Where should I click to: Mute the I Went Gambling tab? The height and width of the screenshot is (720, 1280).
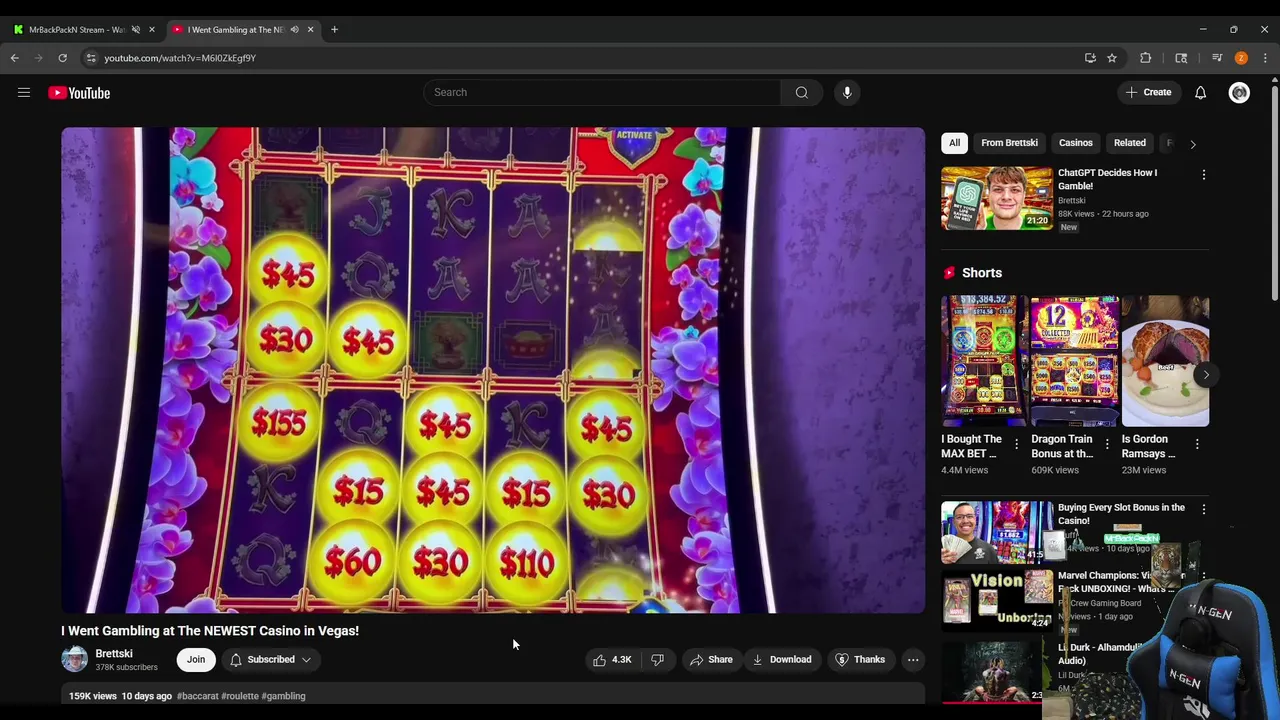[294, 30]
